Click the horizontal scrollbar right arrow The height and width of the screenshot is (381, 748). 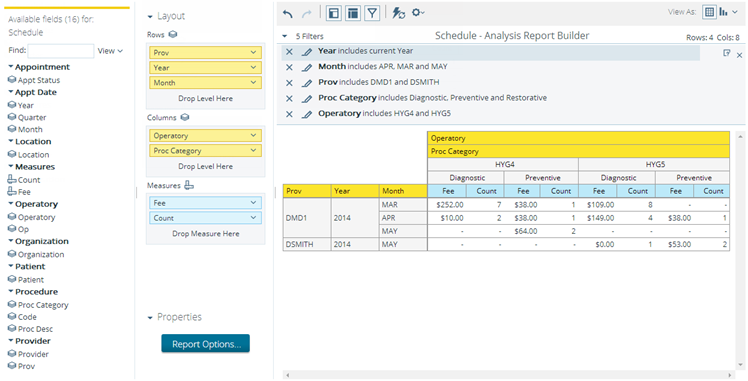pyautogui.click(x=730, y=375)
